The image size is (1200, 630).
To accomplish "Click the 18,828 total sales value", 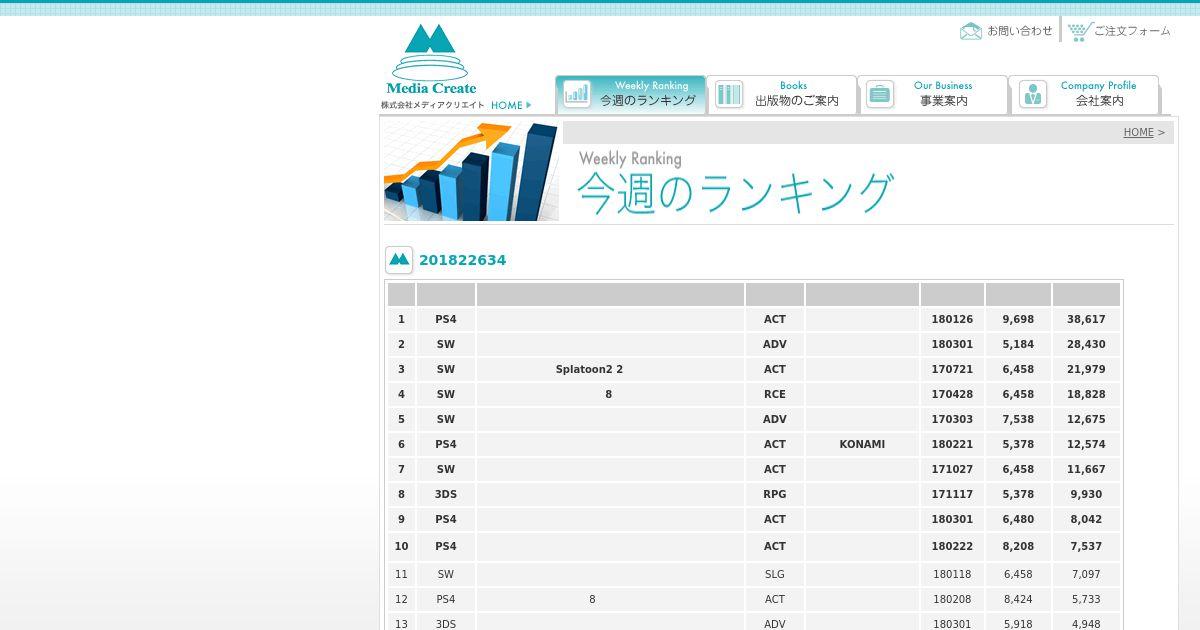I will click(x=1086, y=394).
